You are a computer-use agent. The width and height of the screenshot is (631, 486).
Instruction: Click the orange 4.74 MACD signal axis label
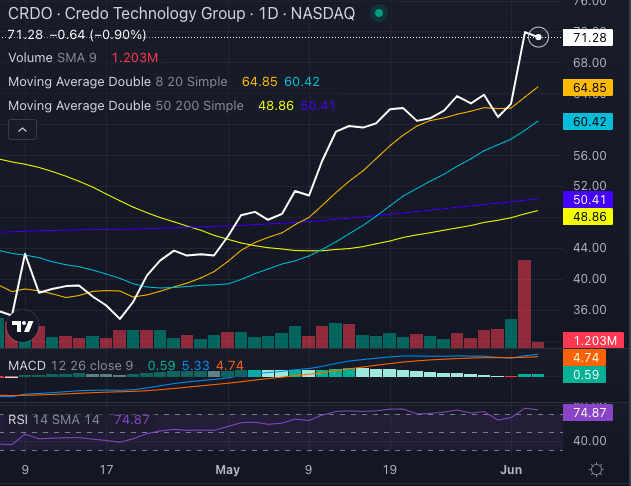pos(584,358)
